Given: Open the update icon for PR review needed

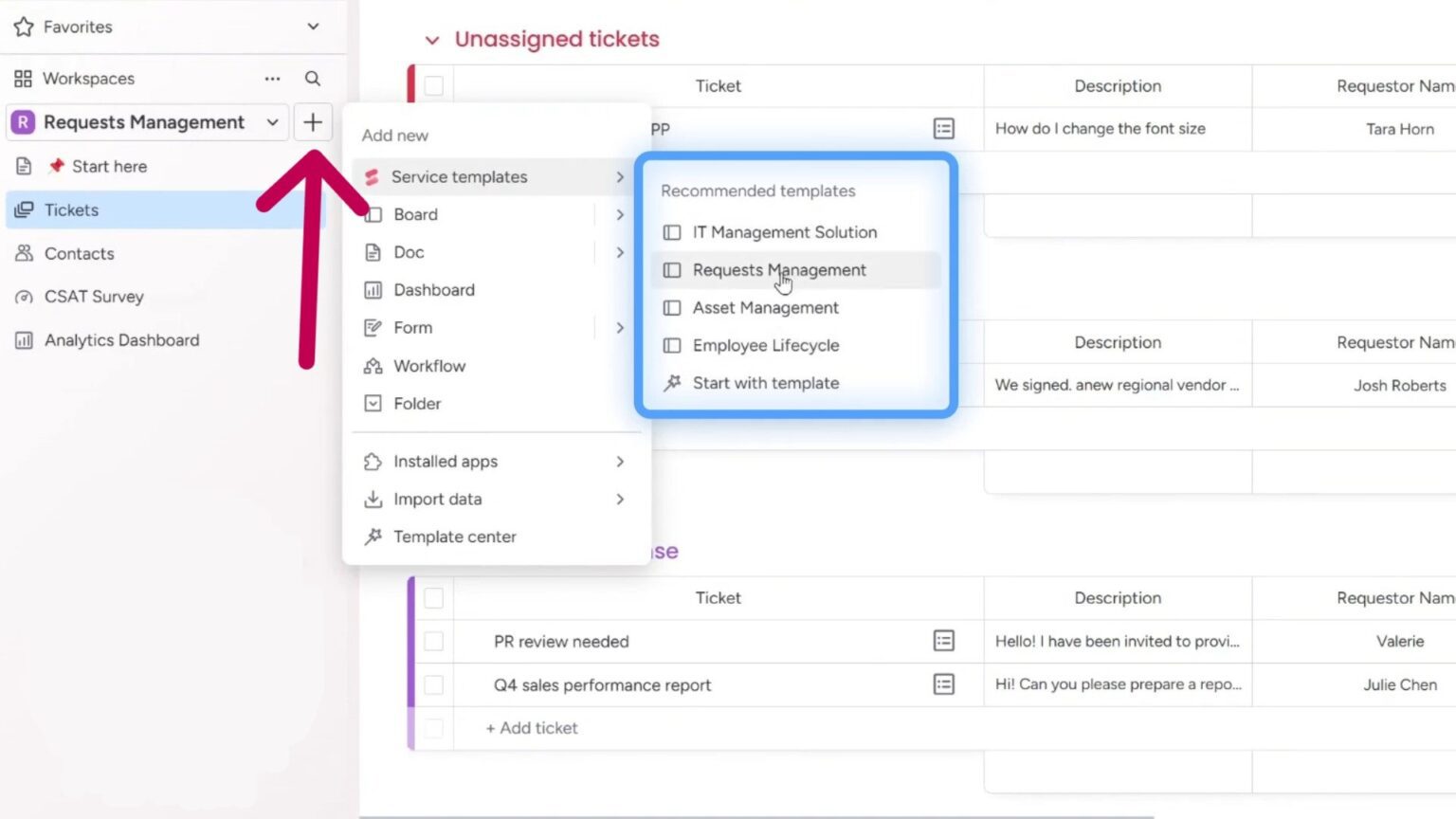Looking at the screenshot, I should pos(943,641).
